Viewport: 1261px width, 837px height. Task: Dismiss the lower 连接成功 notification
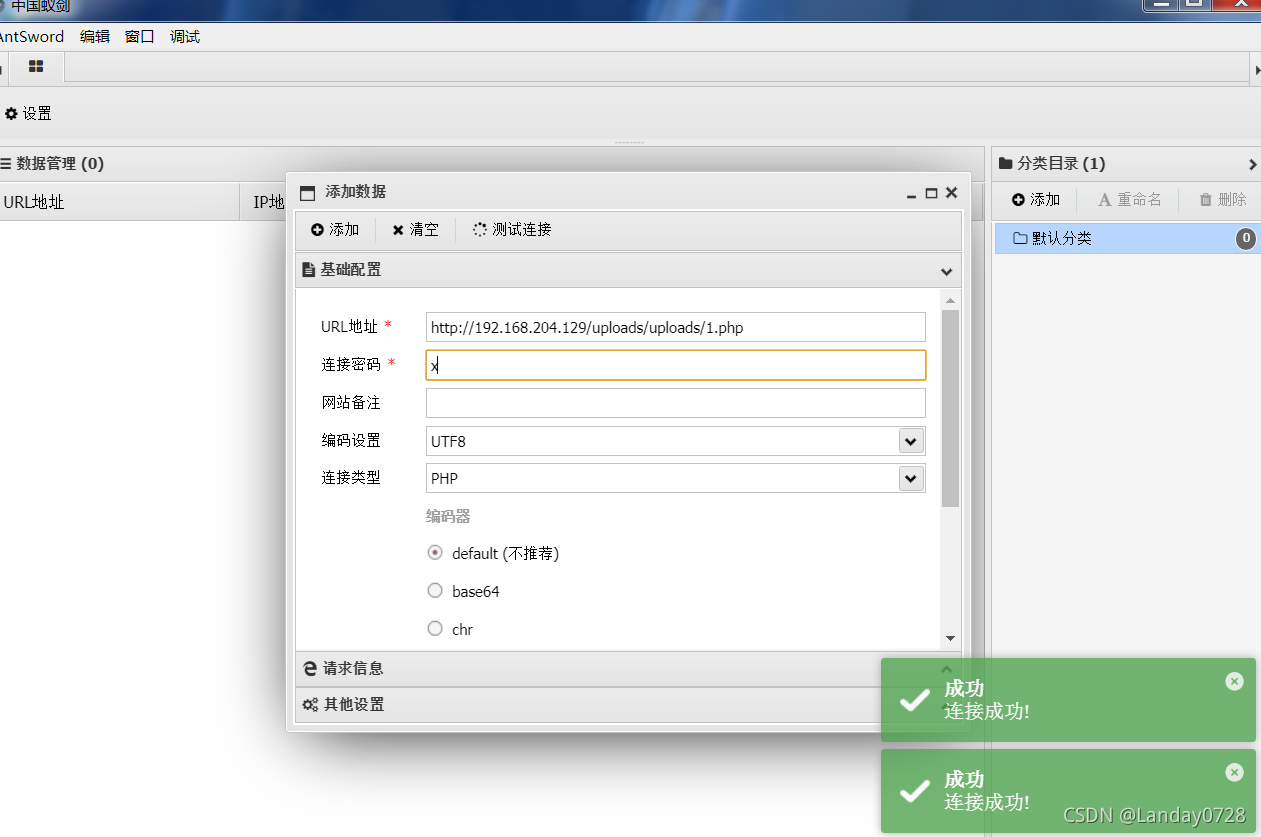pos(1234,772)
